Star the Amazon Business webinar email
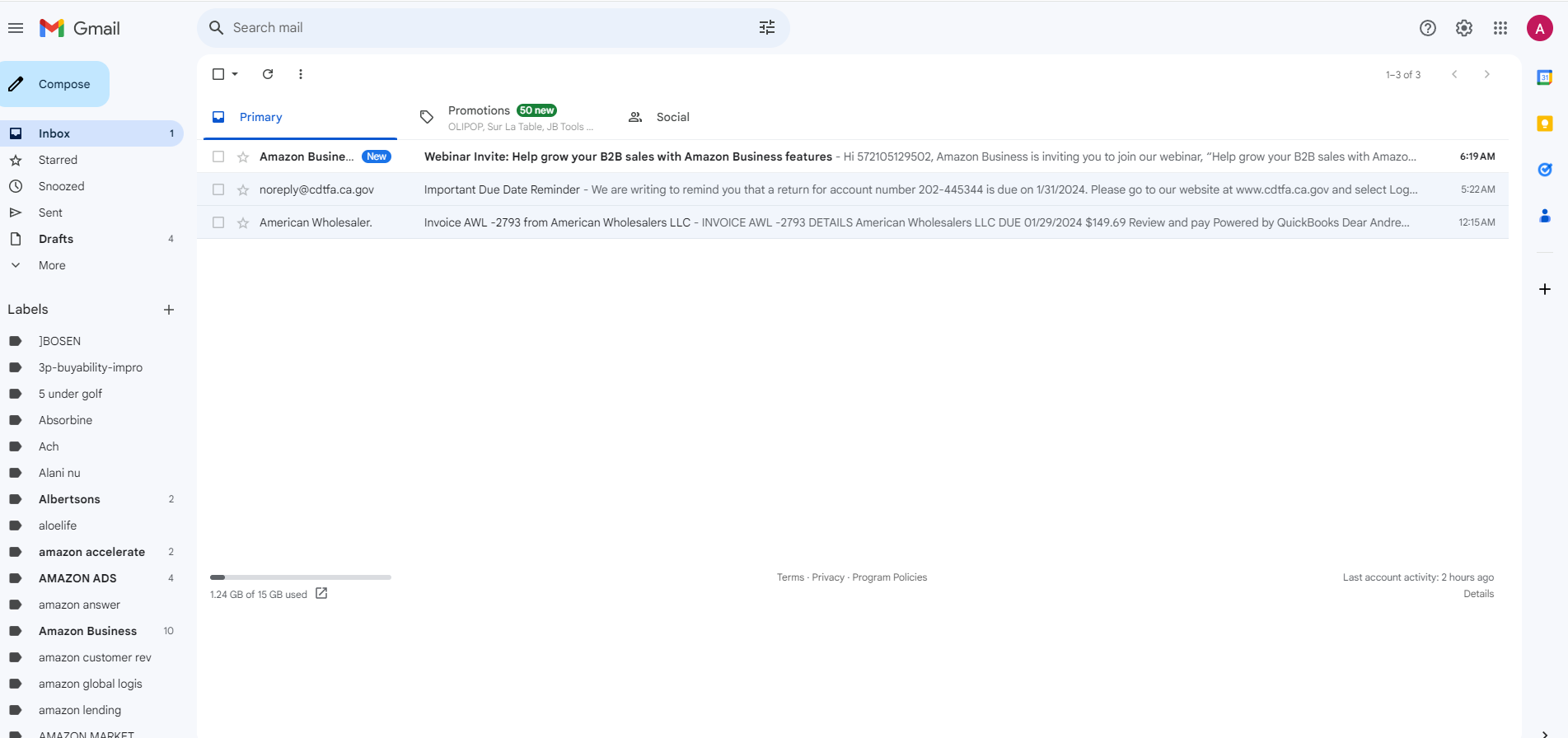Image resolution: width=1568 pixels, height=738 pixels. click(x=243, y=156)
